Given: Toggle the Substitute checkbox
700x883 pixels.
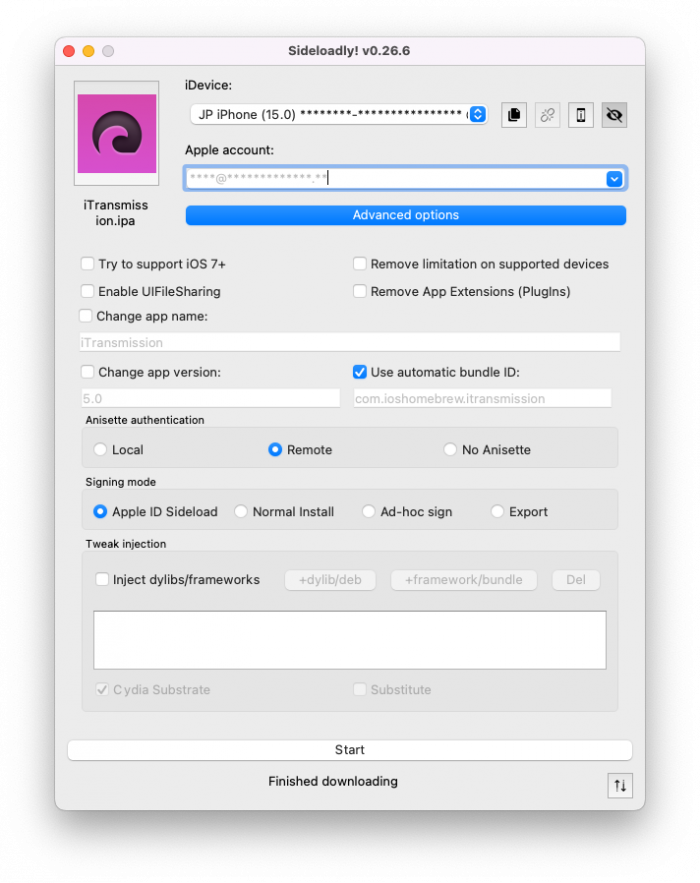Looking at the screenshot, I should (x=359, y=689).
